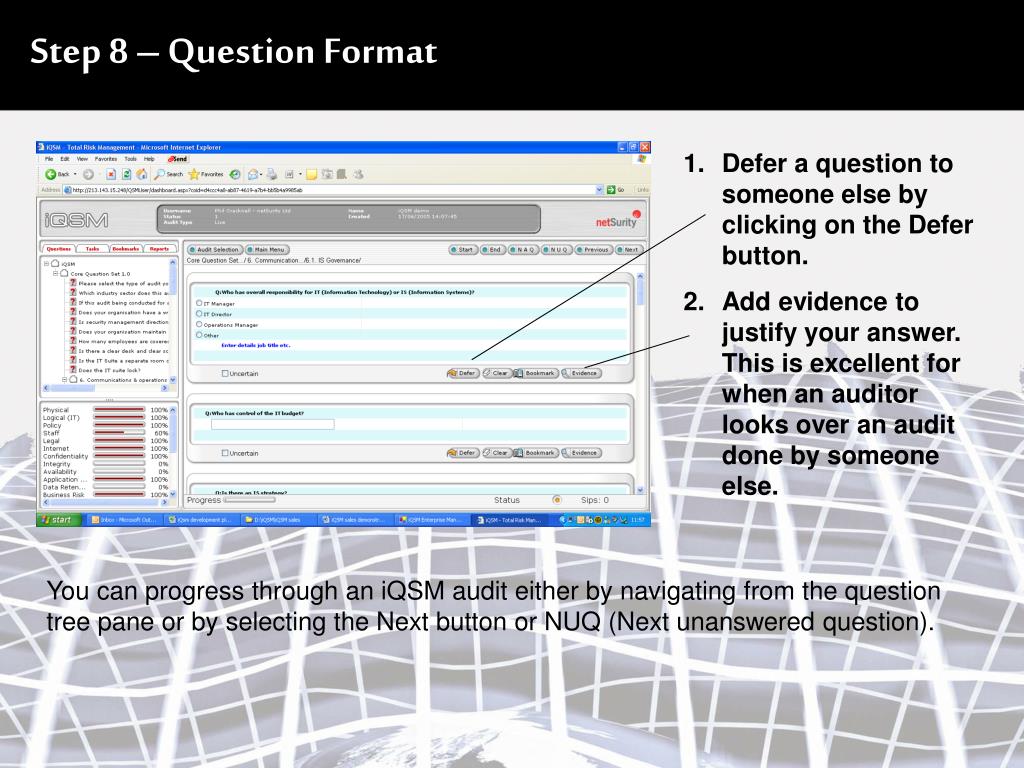Add Evidence for the IT responsibility question
Viewport: 1024px width, 768px height.
point(581,374)
